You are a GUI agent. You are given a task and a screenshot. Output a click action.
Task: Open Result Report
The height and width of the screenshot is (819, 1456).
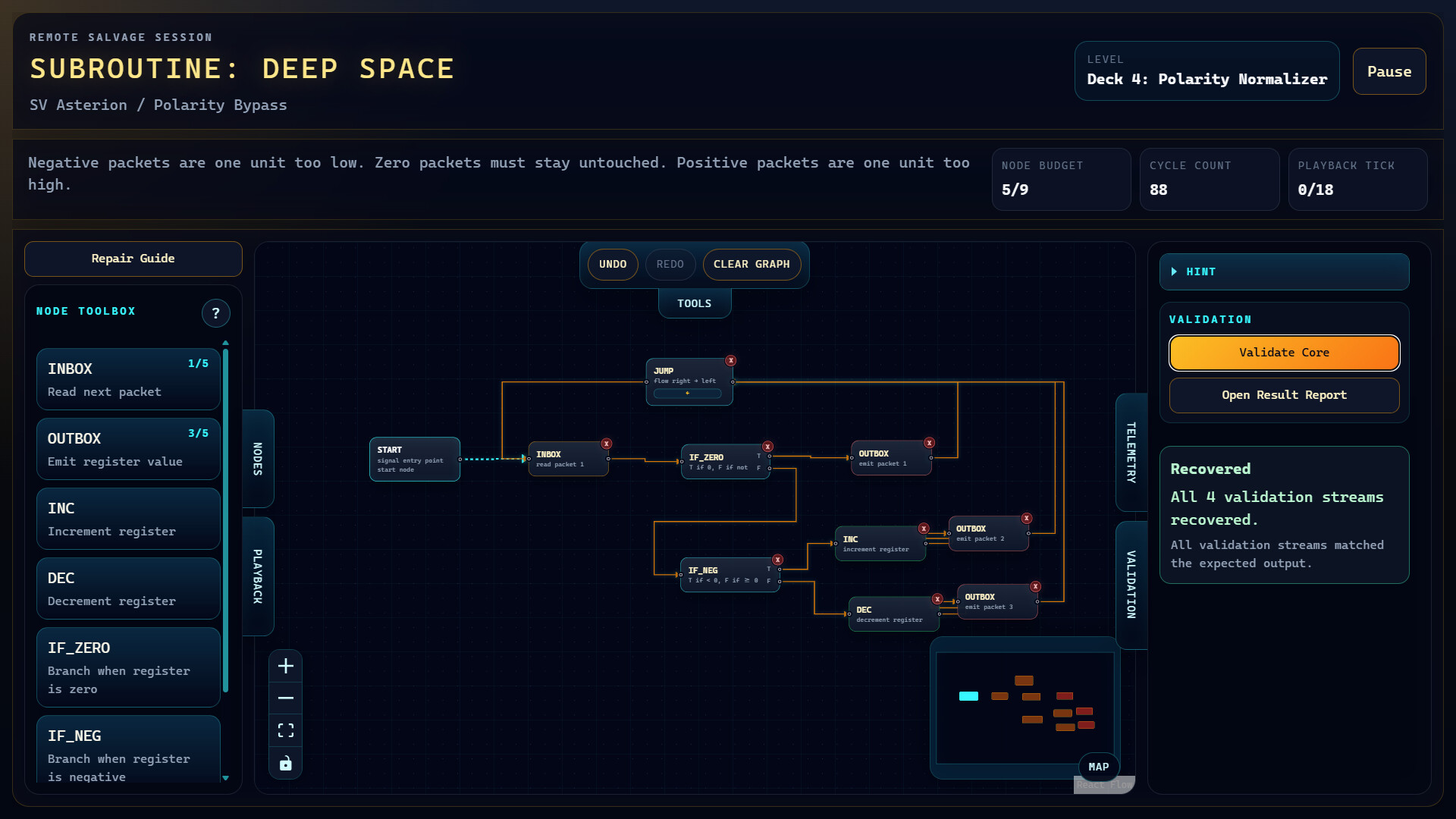tap(1285, 395)
